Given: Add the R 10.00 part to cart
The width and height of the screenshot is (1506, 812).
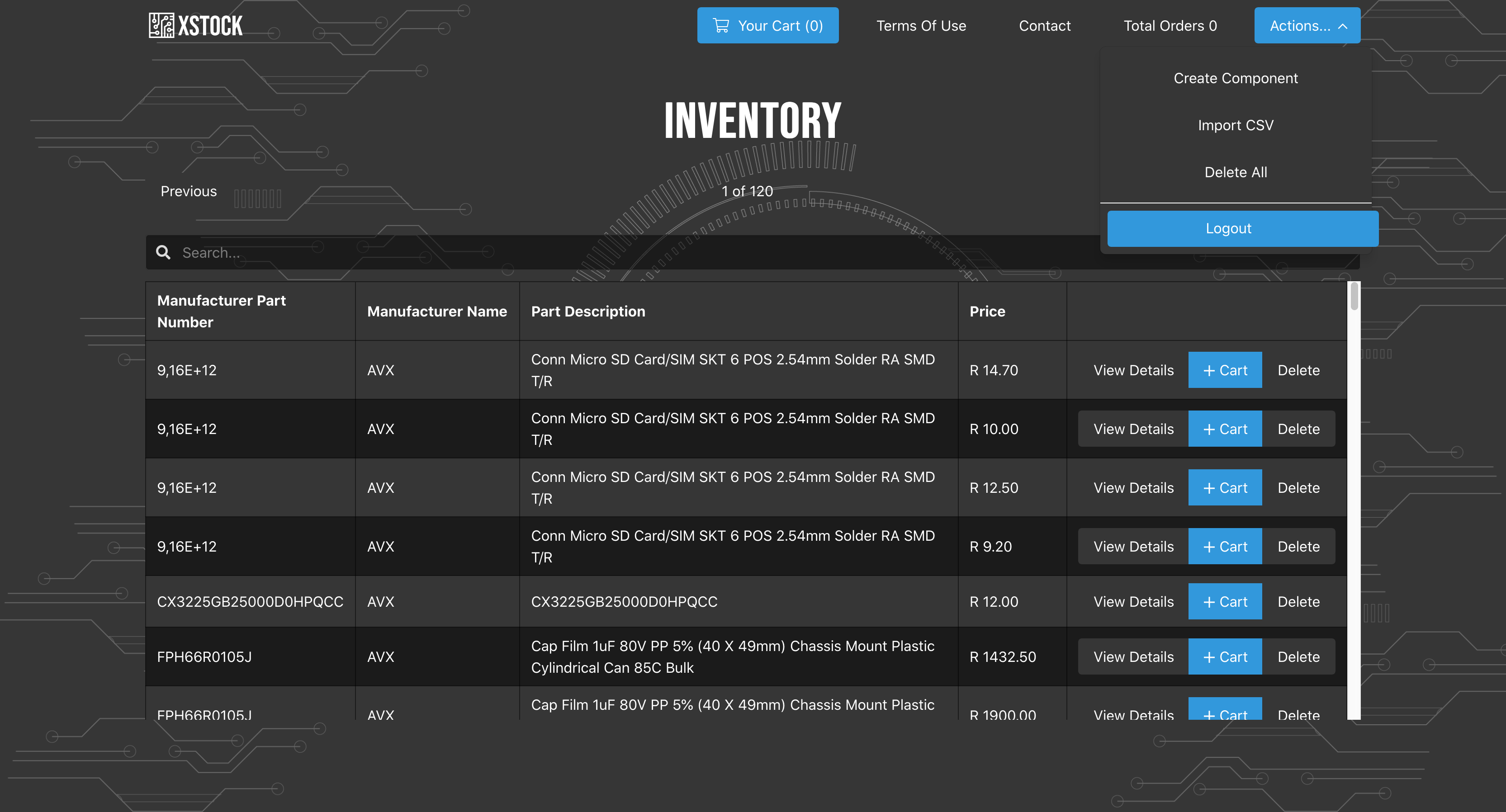Looking at the screenshot, I should coord(1225,429).
